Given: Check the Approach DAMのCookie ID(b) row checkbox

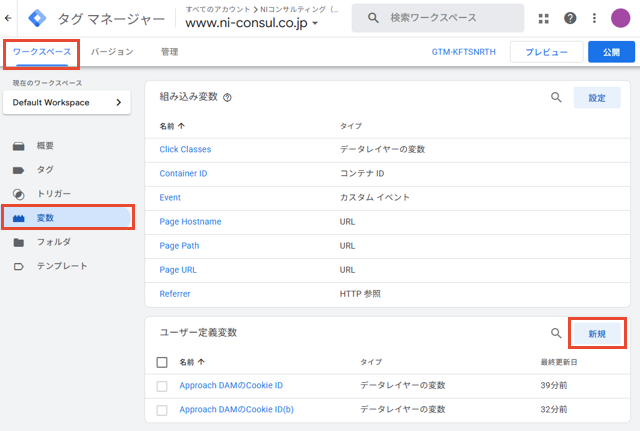Looking at the screenshot, I should [x=162, y=410].
